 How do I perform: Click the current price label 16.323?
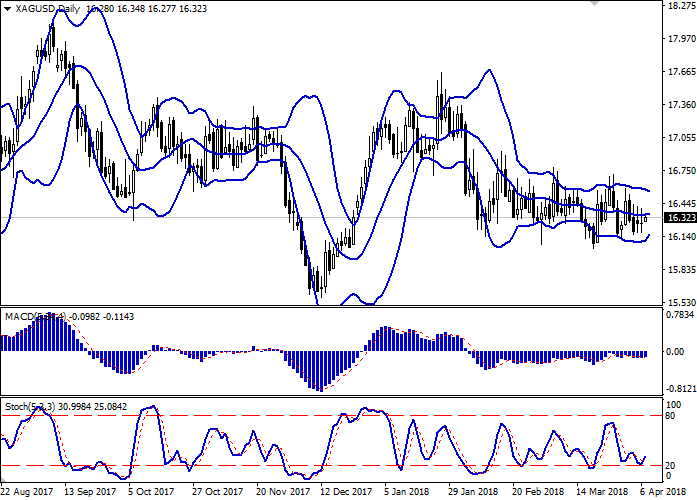tap(680, 217)
